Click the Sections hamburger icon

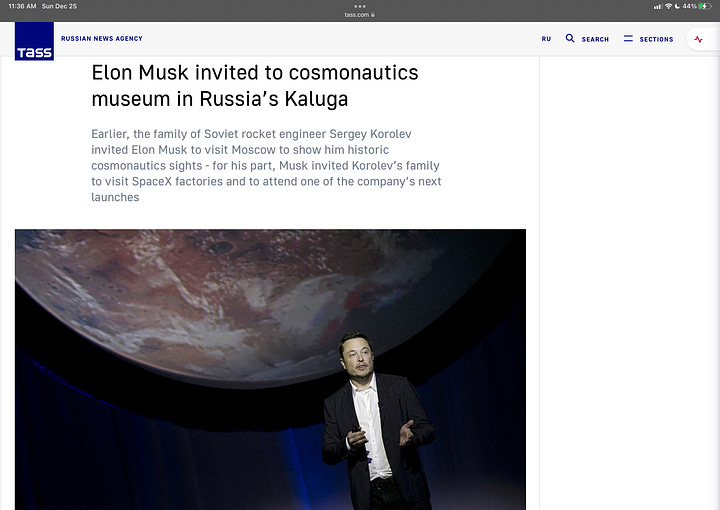(628, 39)
